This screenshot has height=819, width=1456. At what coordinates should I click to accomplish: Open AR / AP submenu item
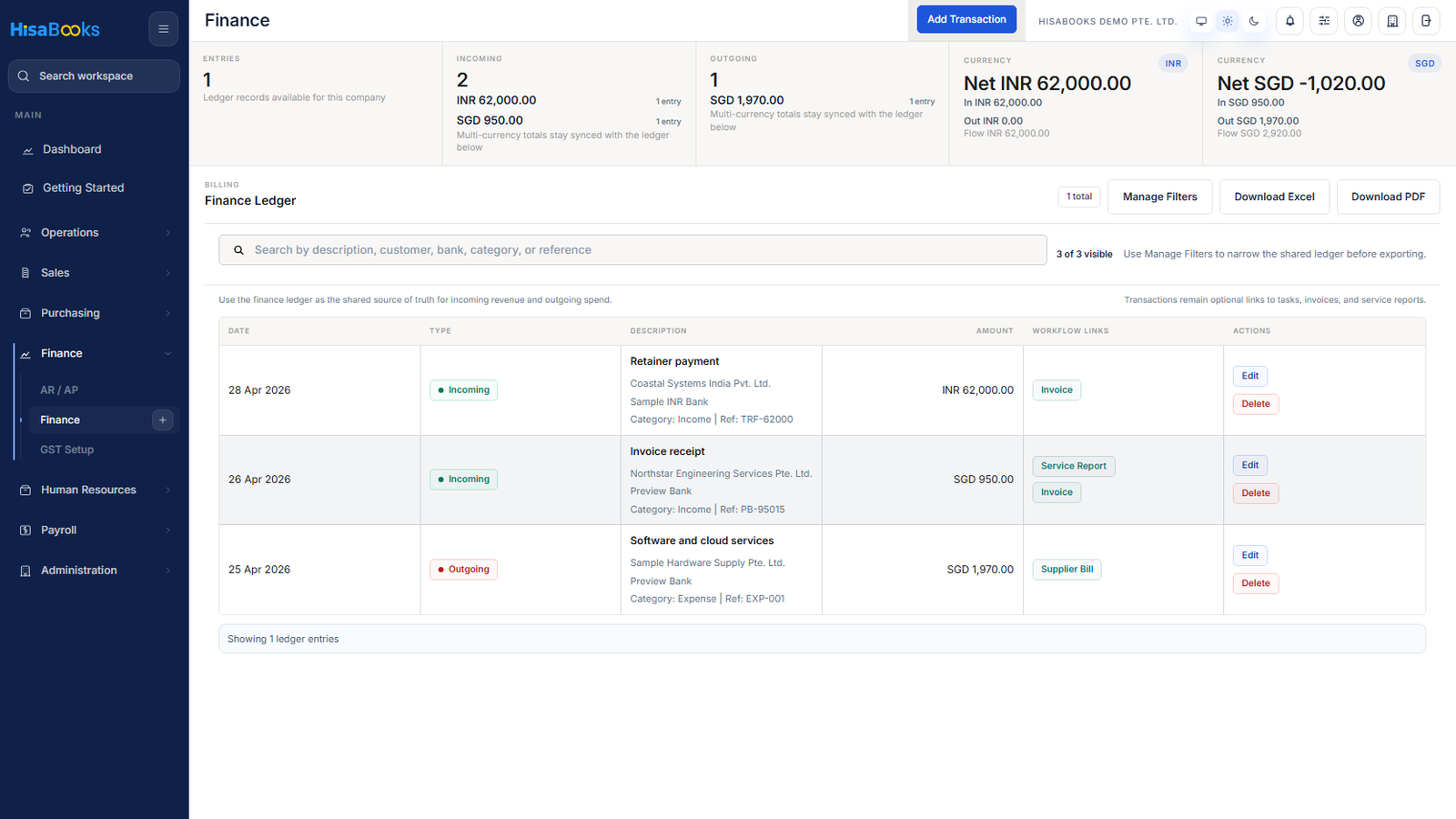pos(59,389)
